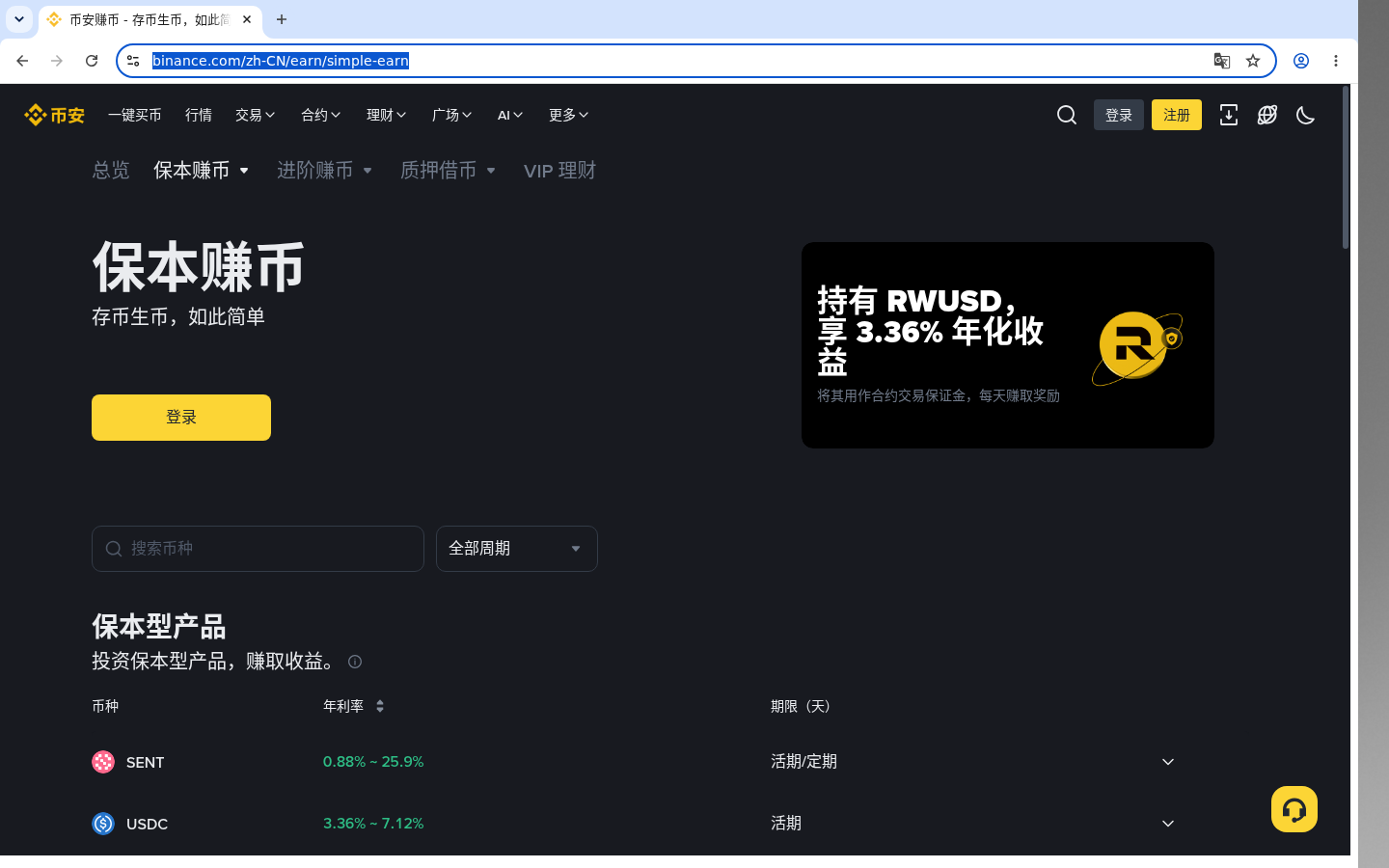Open Chrome three-dot menu
The image size is (1389, 868).
(x=1336, y=61)
